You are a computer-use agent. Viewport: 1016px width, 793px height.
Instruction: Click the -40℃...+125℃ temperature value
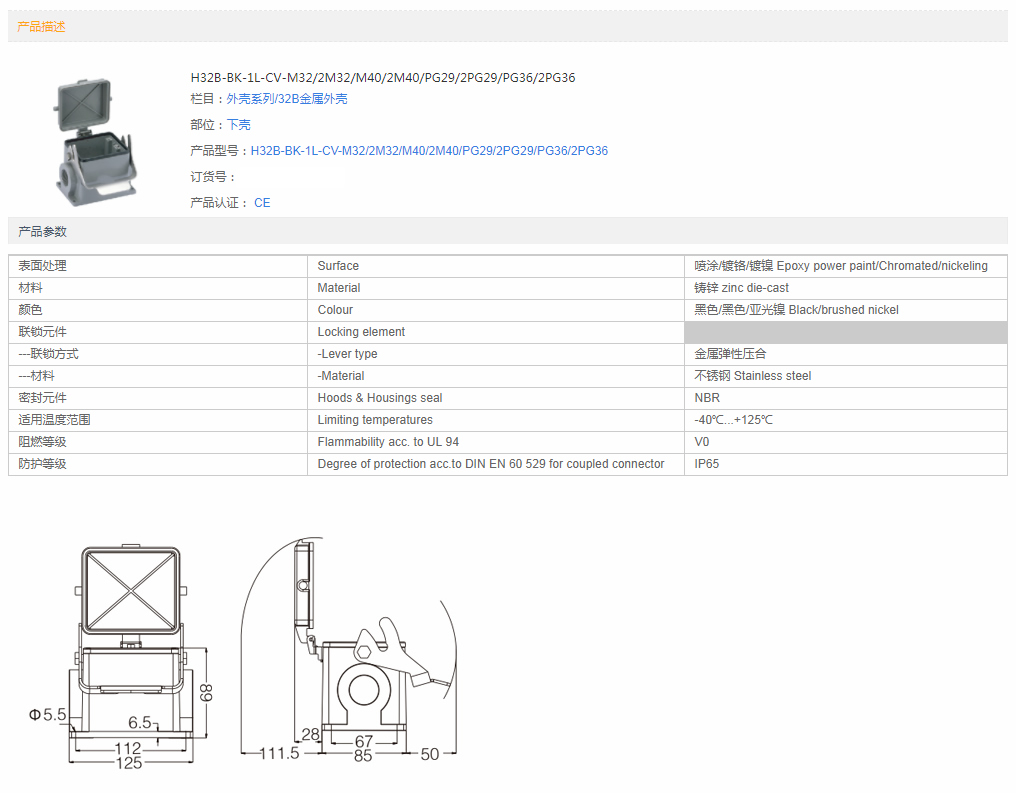click(733, 420)
